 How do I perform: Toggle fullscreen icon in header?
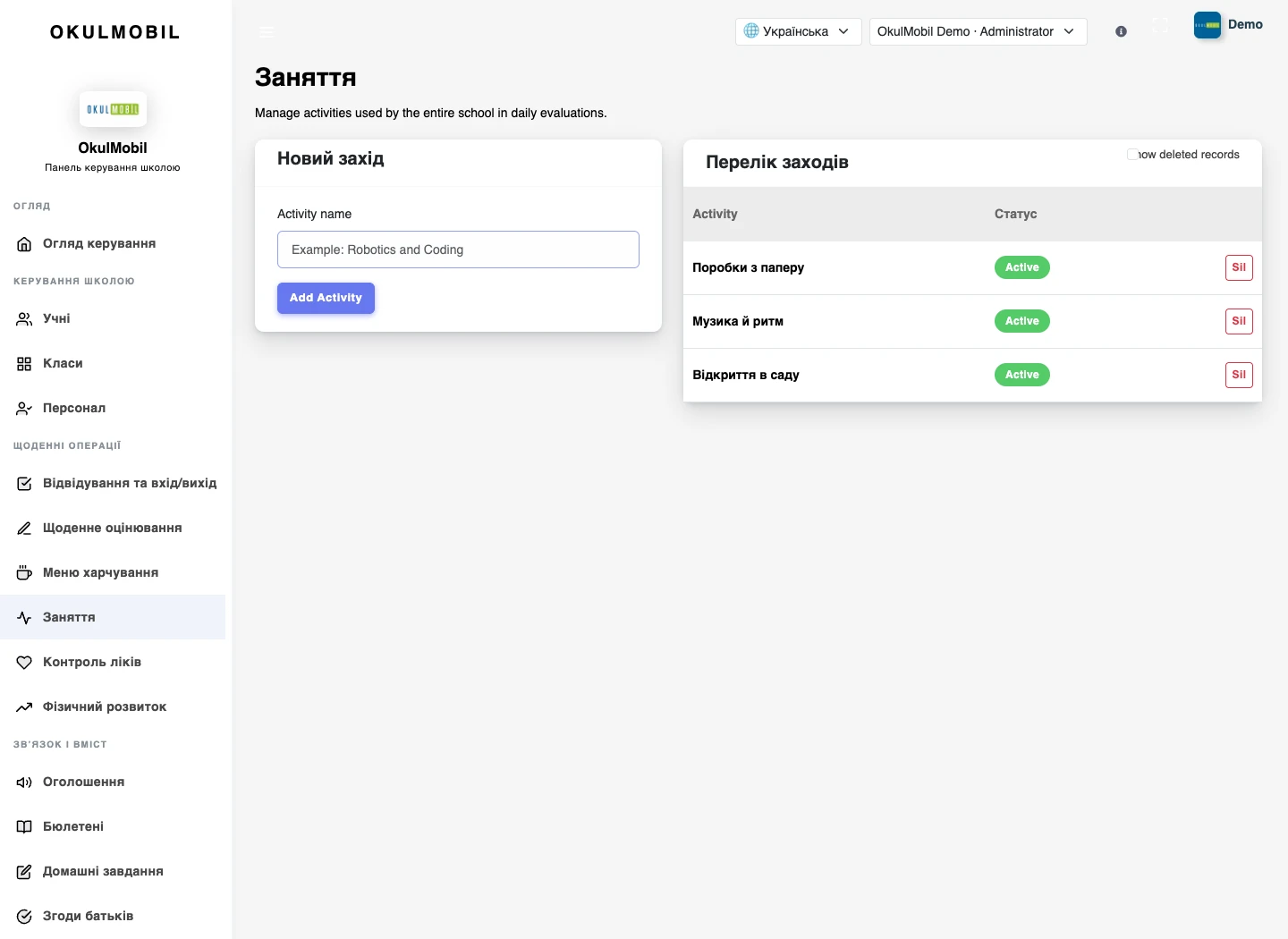pos(1160,25)
